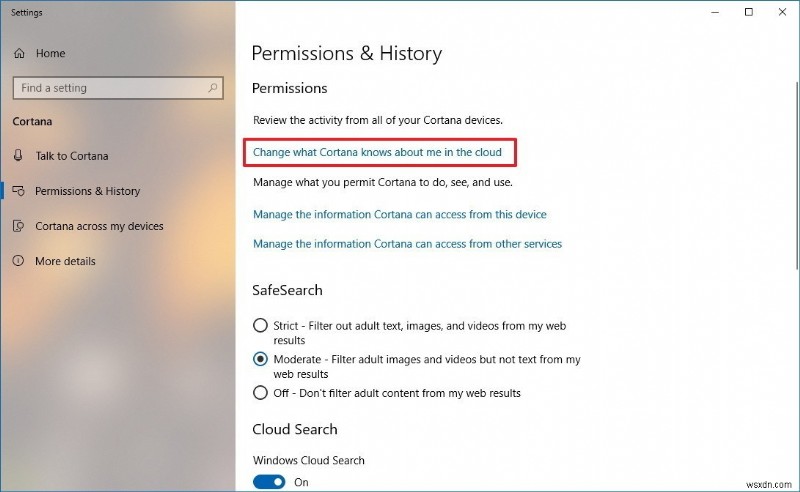Image resolution: width=800 pixels, height=492 pixels.
Task: Open Talk to Cortana settings page
Action: coord(72,156)
